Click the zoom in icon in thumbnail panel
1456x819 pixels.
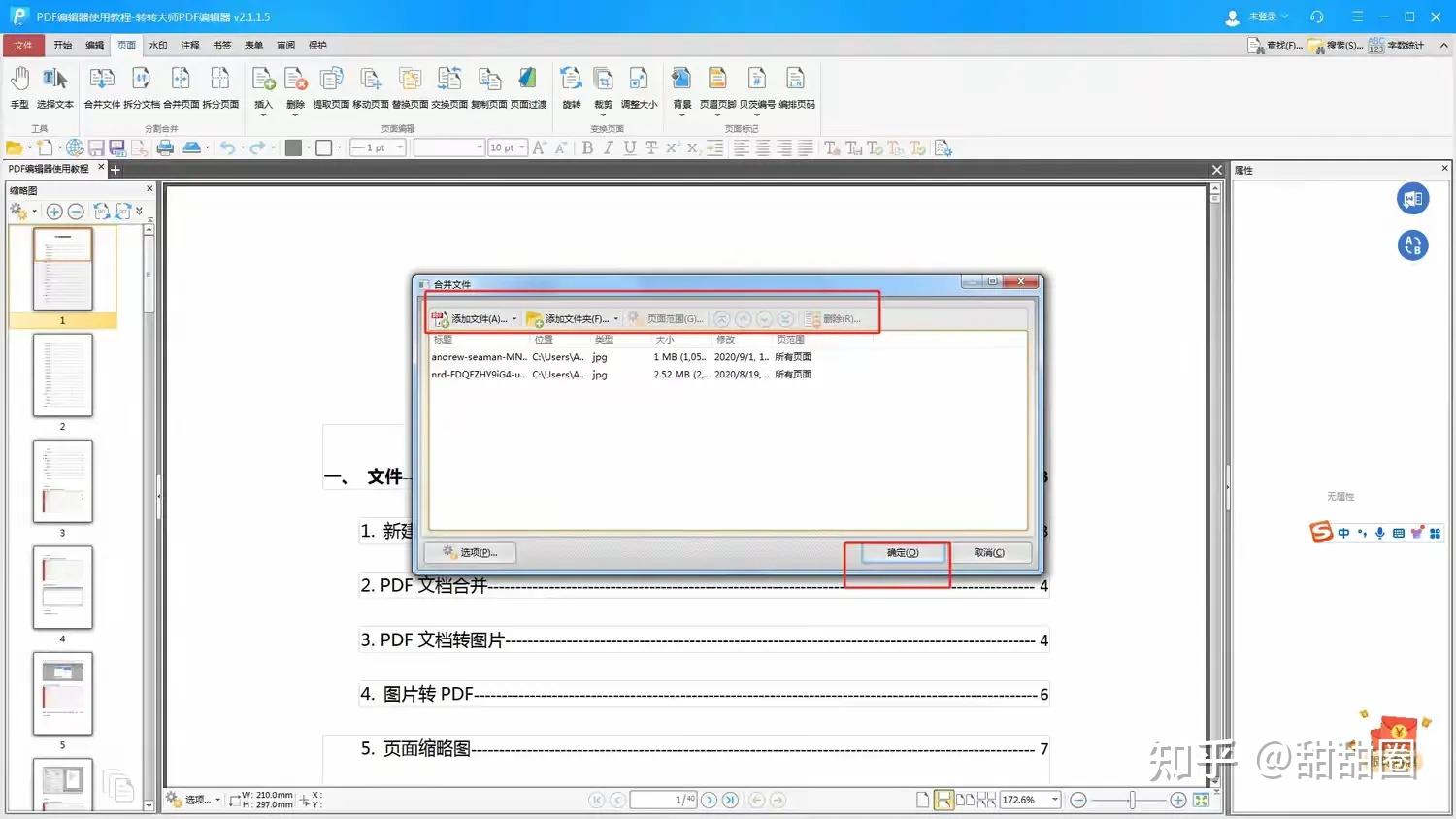[x=54, y=212]
